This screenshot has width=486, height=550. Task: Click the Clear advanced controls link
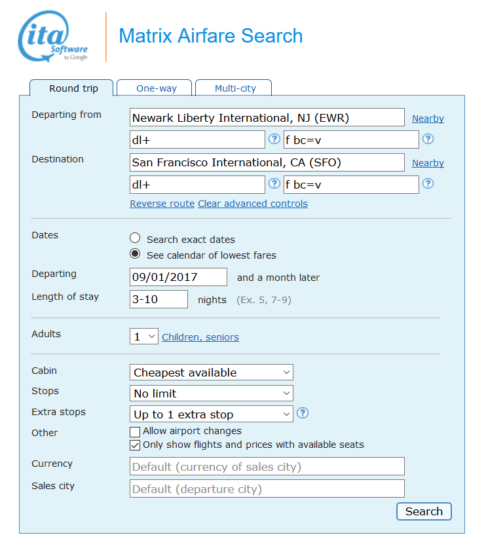pos(253,203)
